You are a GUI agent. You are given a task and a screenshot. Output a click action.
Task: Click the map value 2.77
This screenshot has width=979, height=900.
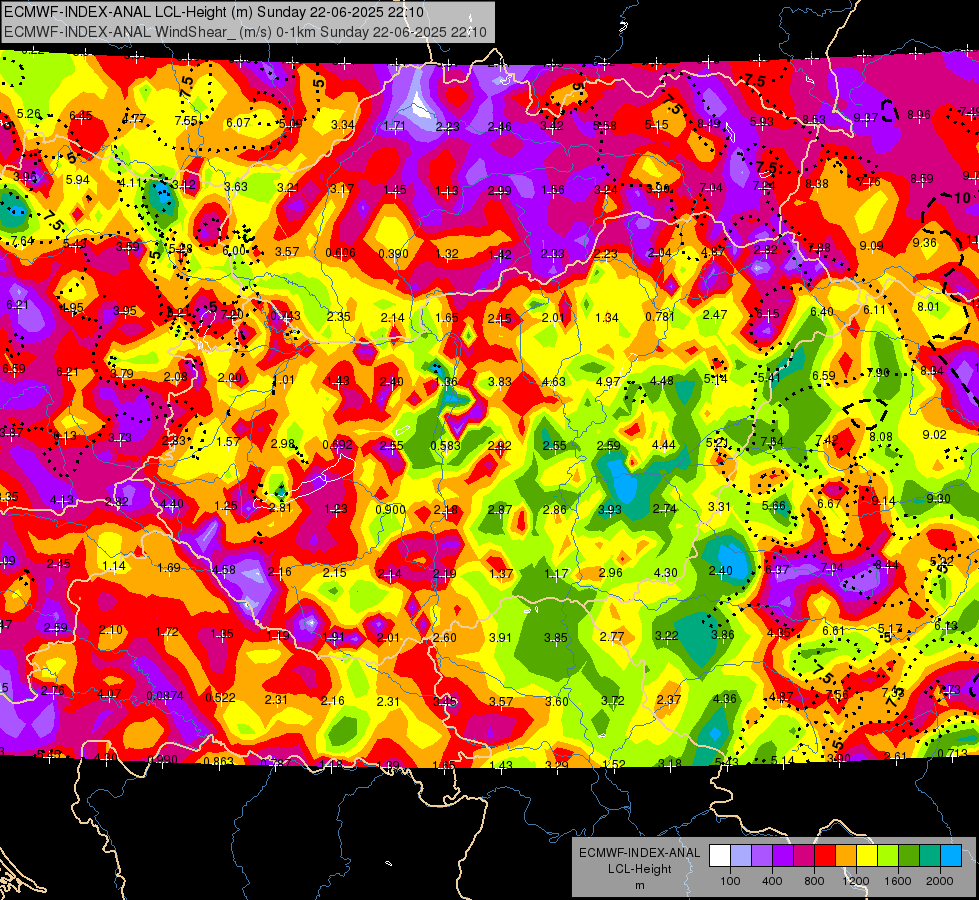point(611,636)
